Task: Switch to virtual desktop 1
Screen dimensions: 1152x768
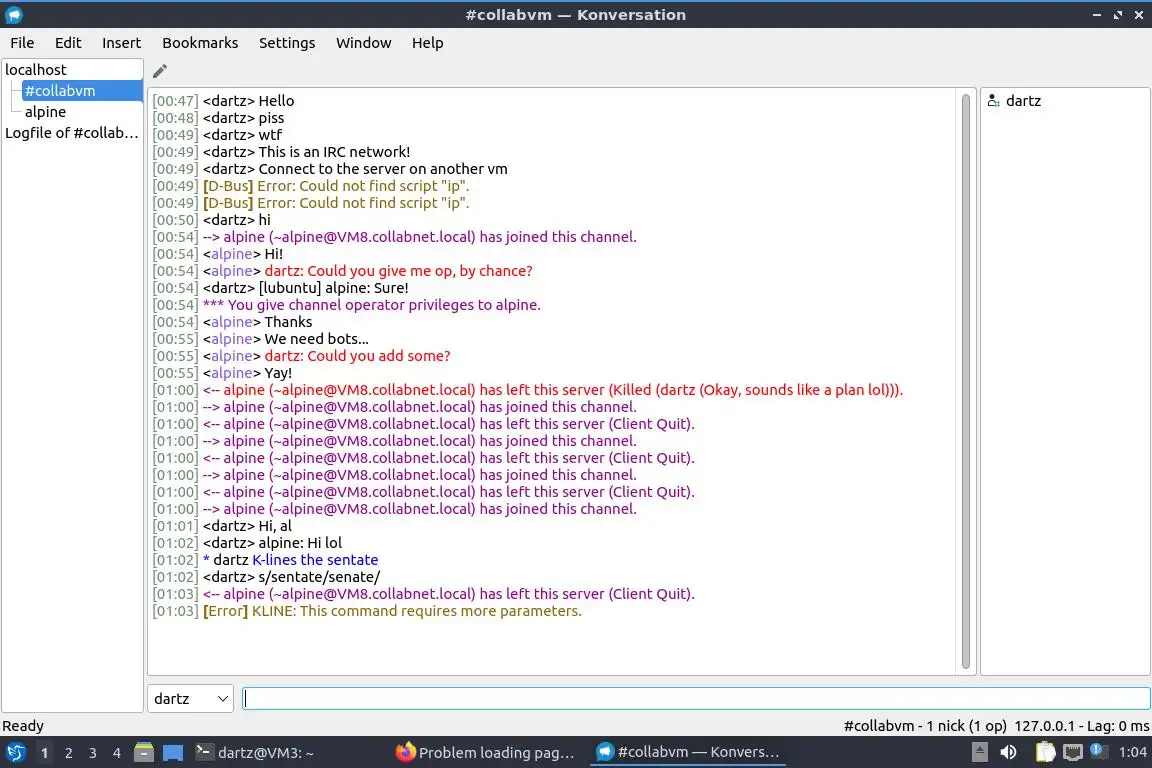Action: [x=44, y=753]
